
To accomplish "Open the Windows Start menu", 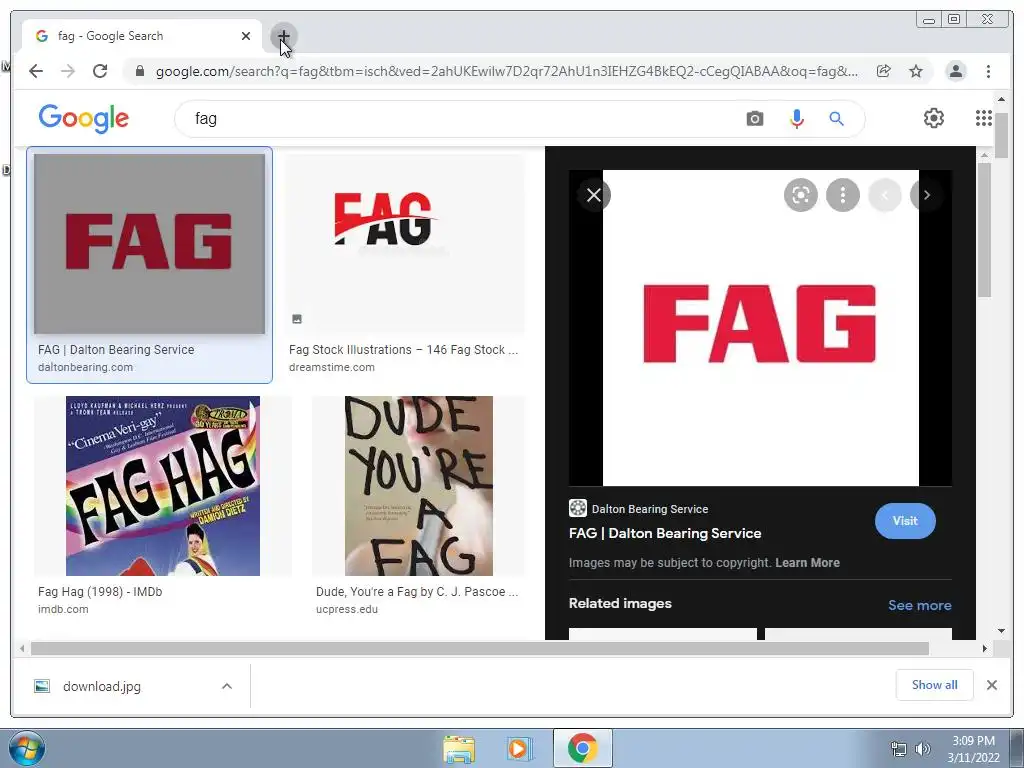I will click(27, 748).
